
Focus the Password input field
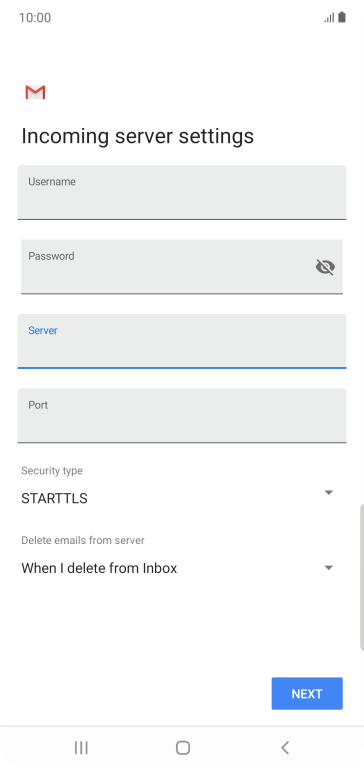(182, 267)
